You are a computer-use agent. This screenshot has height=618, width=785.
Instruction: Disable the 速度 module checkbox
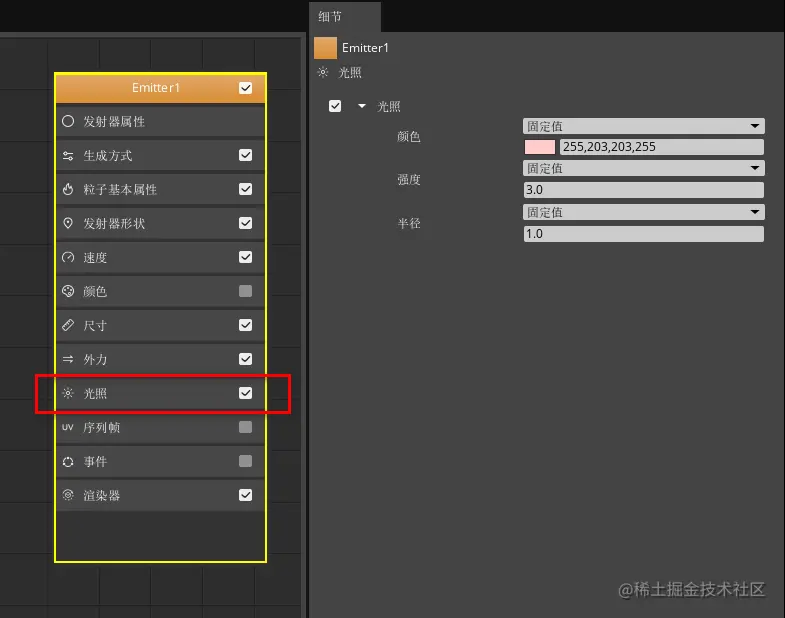tap(245, 257)
